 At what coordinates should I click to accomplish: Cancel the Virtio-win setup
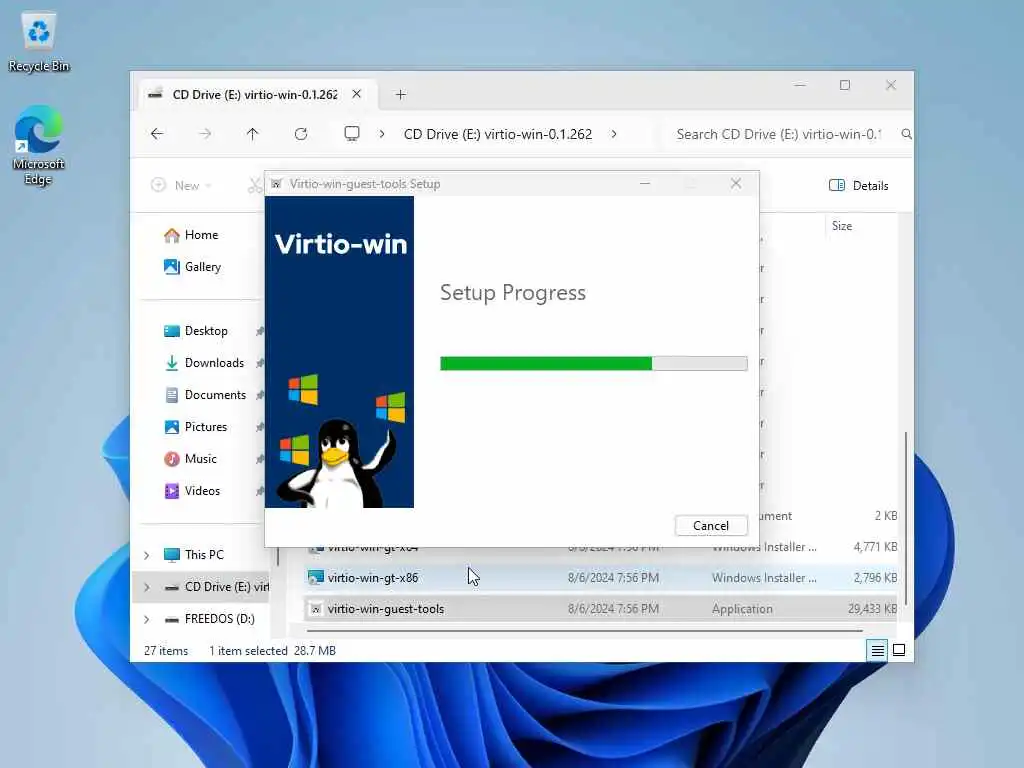tap(711, 526)
